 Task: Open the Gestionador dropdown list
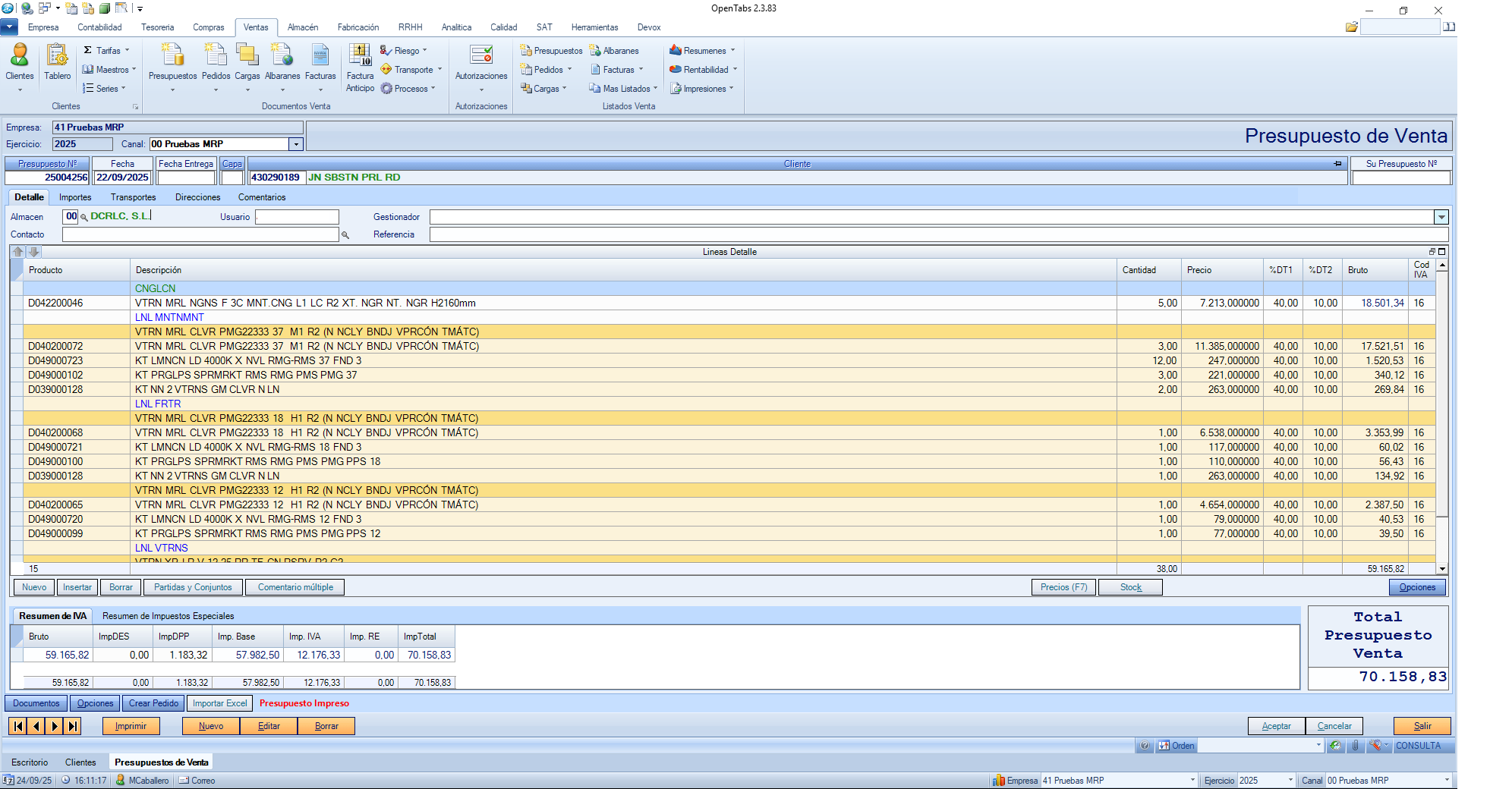pyautogui.click(x=1441, y=218)
